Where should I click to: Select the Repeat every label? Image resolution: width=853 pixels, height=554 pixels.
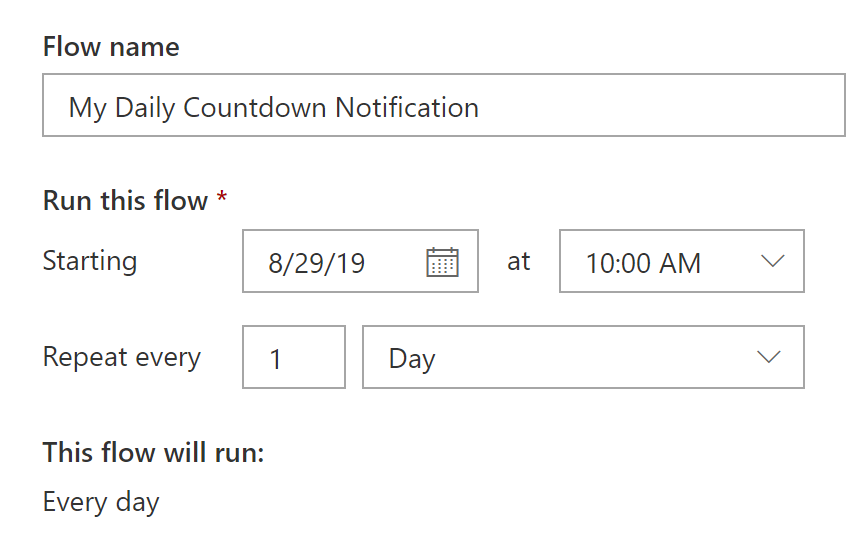point(122,358)
